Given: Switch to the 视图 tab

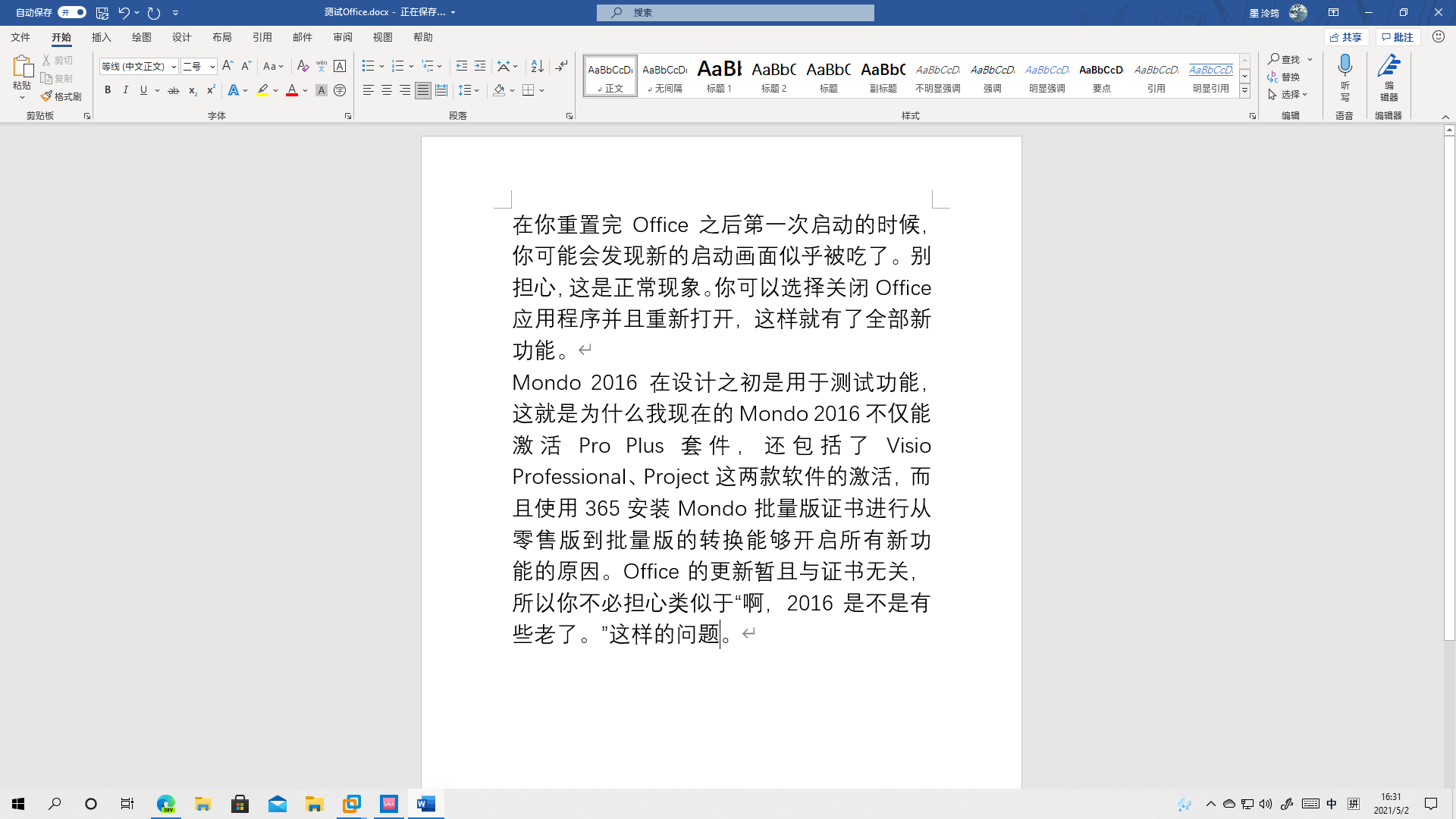Looking at the screenshot, I should click(382, 37).
